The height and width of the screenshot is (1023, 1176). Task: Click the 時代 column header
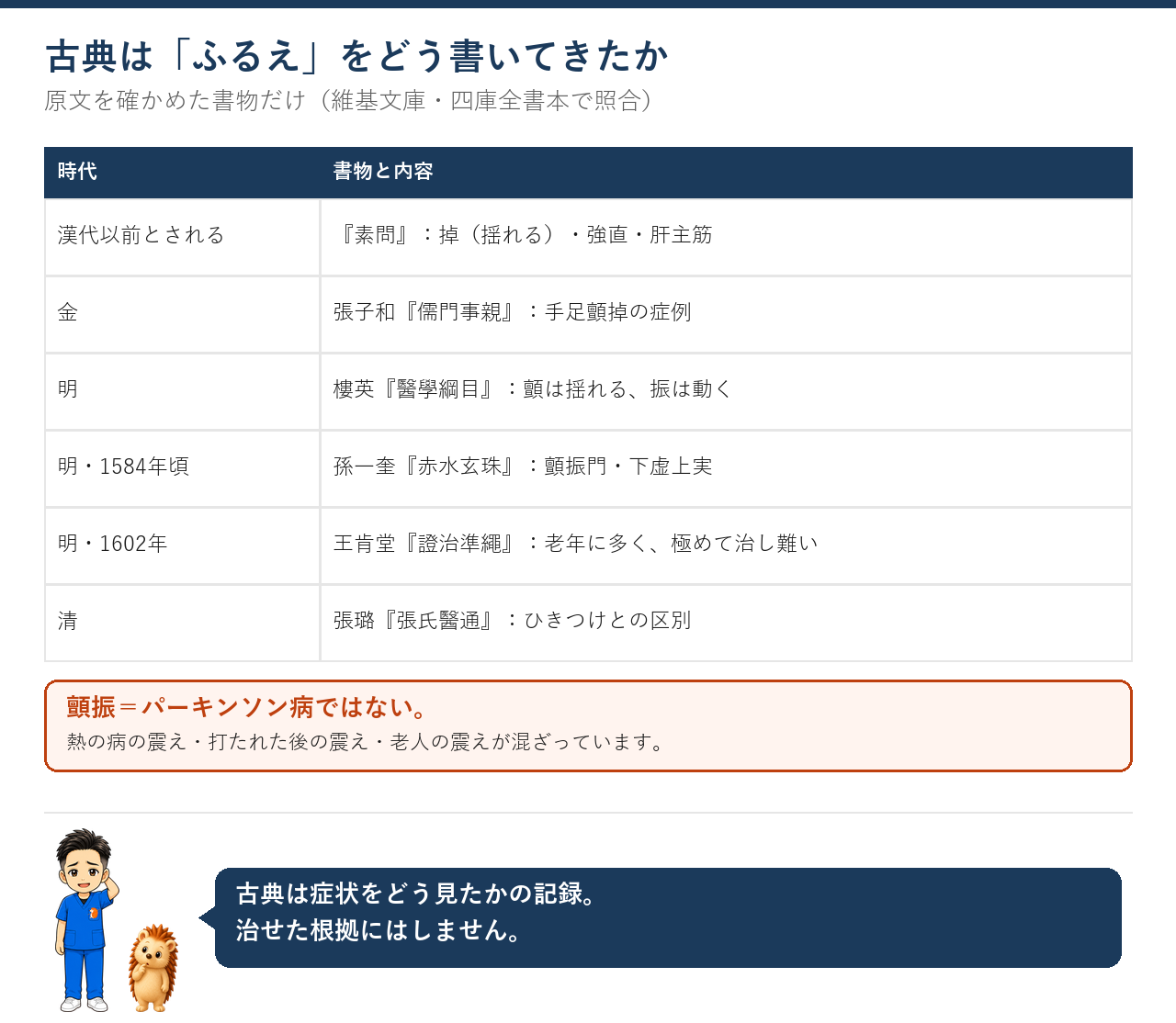[x=182, y=172]
